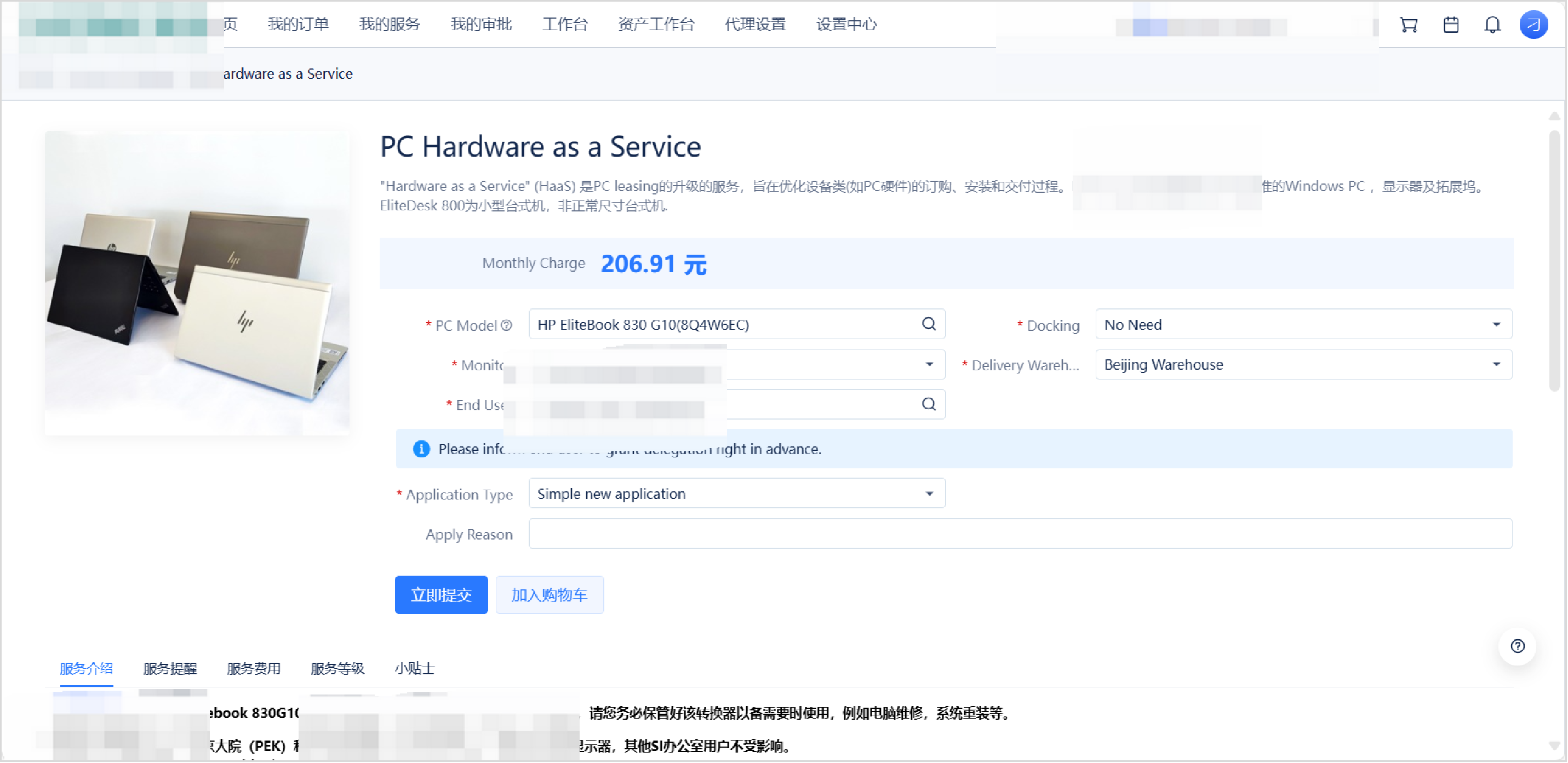Click the PC Model help question icon
Screen dimensions: 1568x763
tap(506, 325)
